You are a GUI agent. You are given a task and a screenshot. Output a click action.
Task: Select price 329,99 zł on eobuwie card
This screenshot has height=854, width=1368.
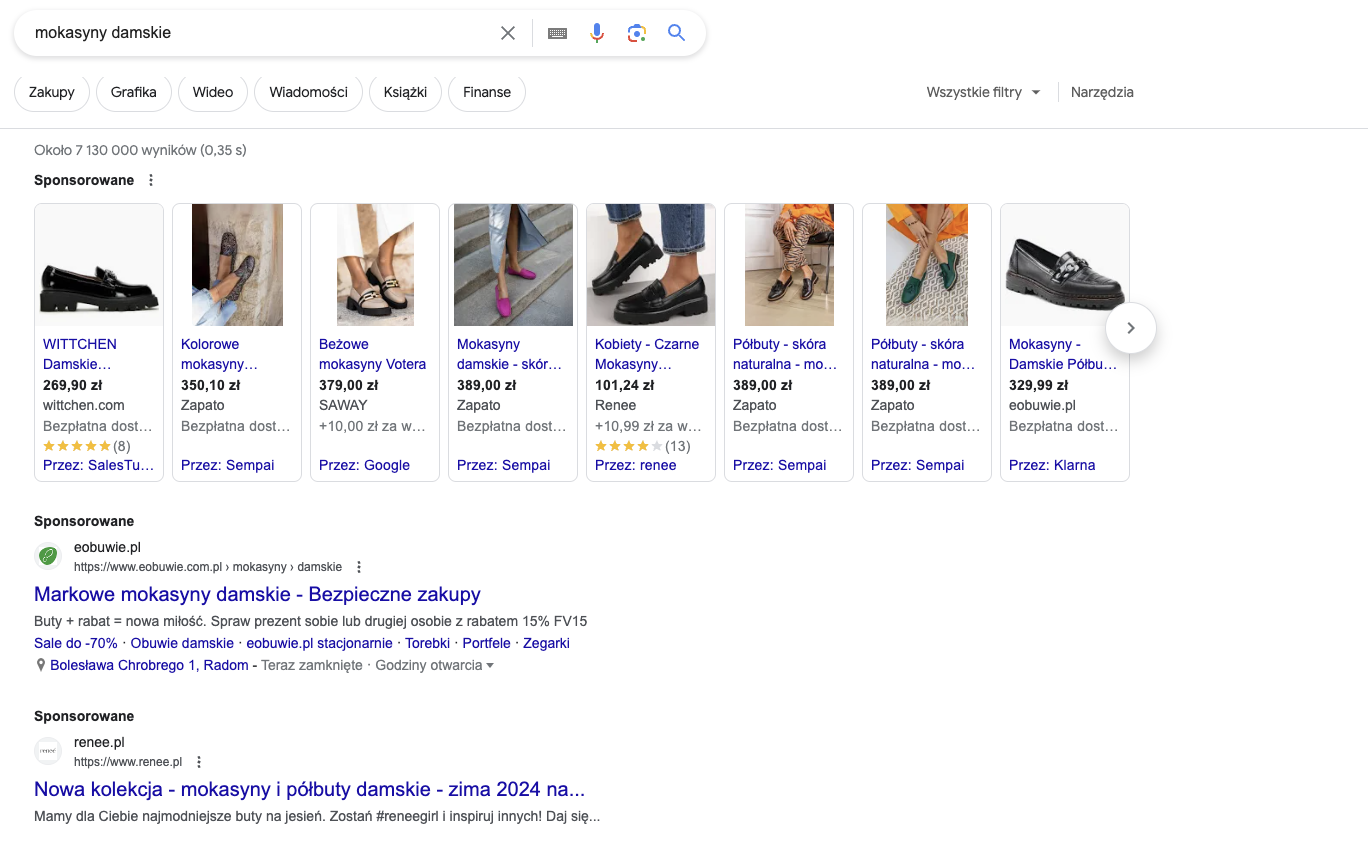coord(1038,385)
